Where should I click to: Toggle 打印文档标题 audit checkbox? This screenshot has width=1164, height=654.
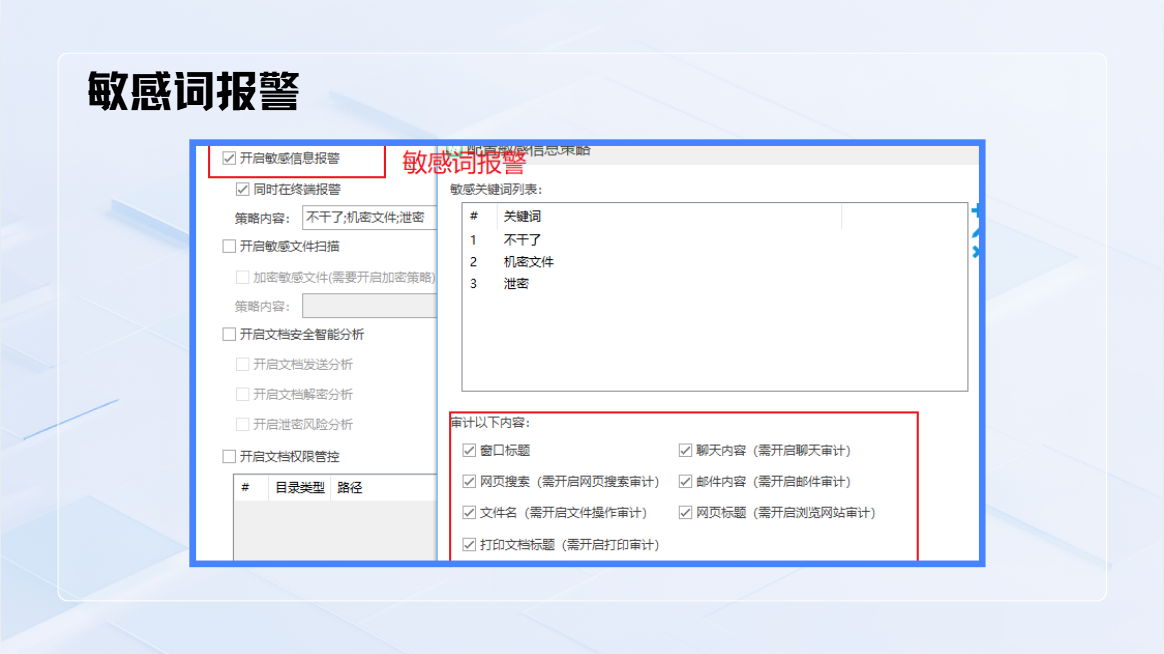pyautogui.click(x=469, y=545)
